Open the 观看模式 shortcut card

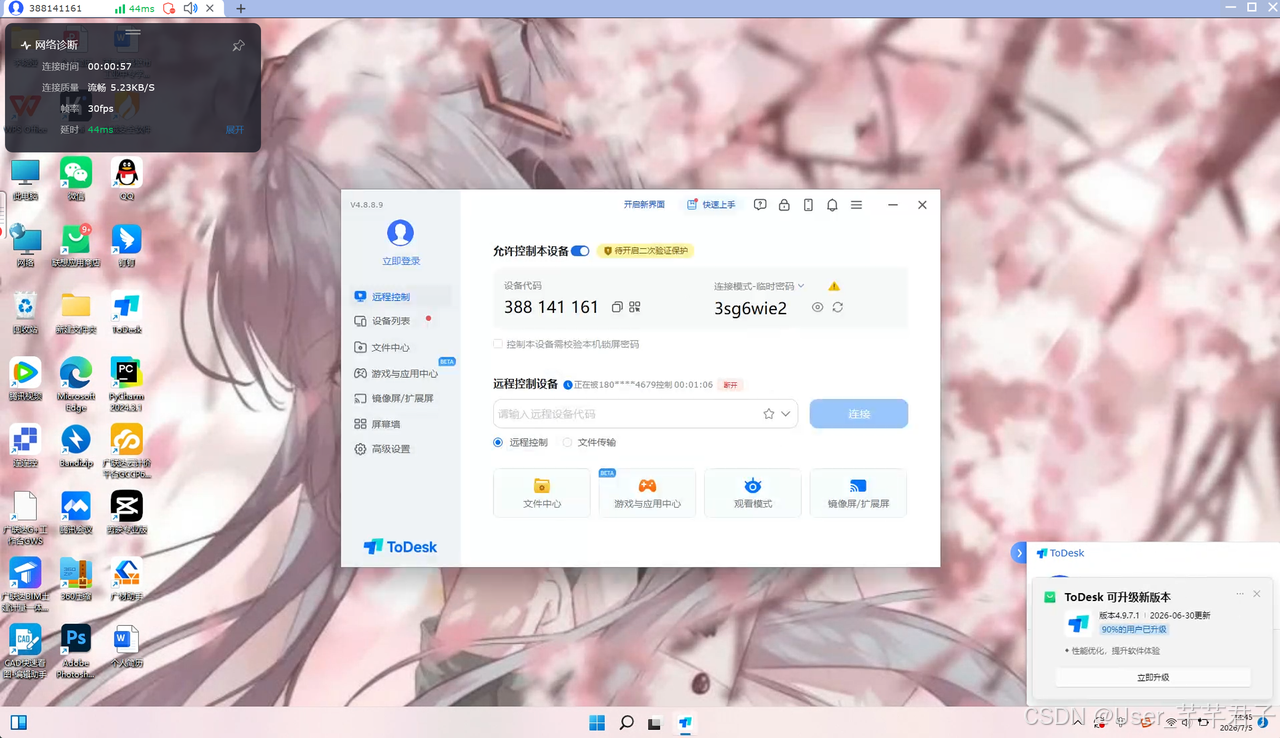[753, 493]
